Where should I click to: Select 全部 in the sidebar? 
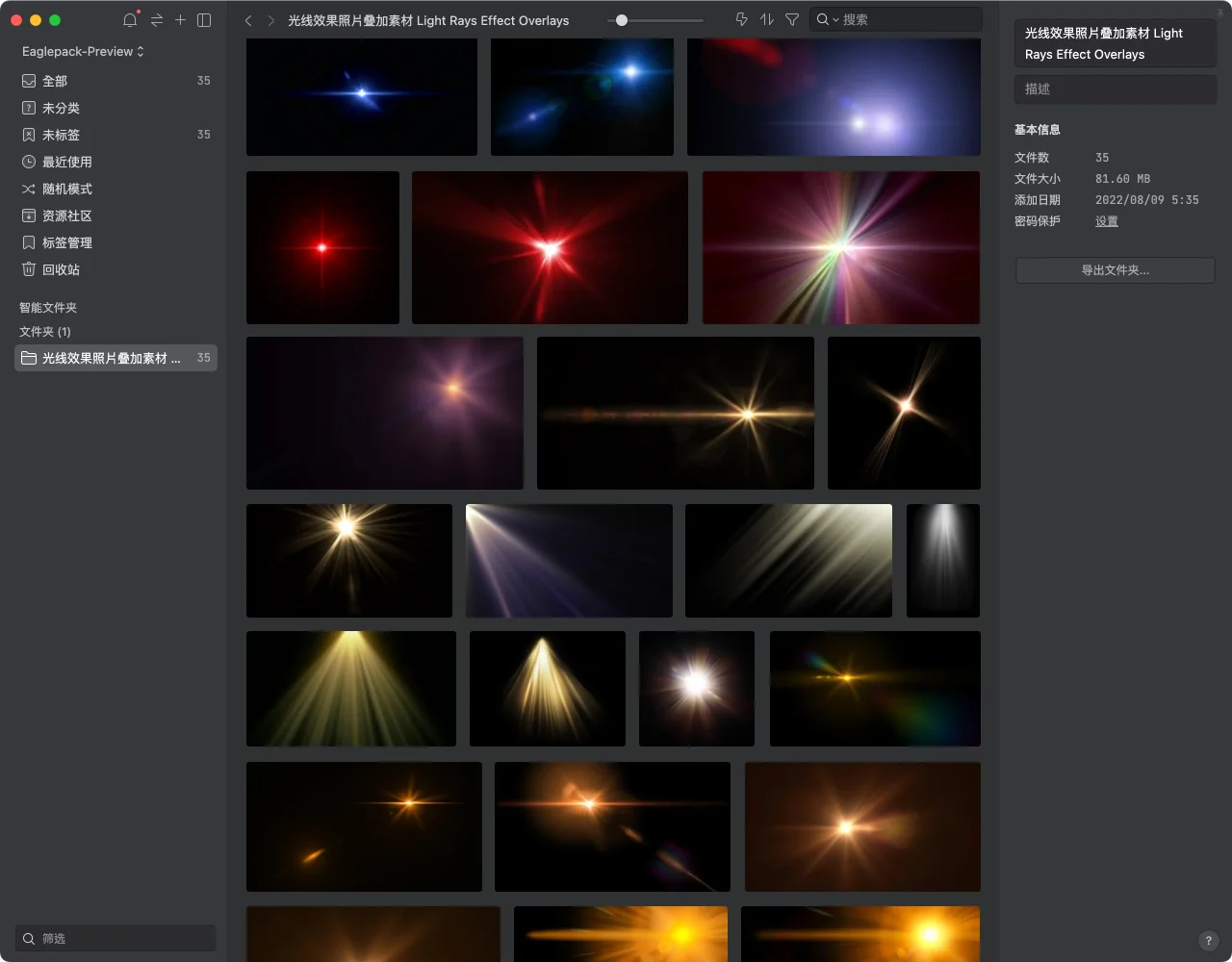[x=55, y=81]
